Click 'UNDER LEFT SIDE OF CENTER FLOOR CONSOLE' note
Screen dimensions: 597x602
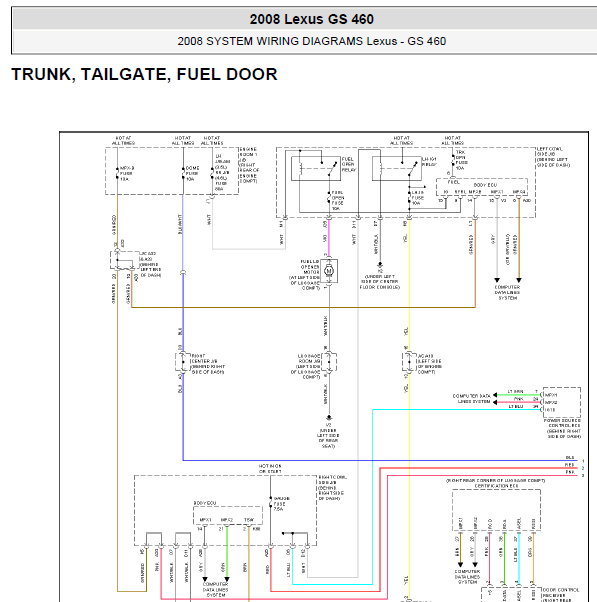click(380, 282)
